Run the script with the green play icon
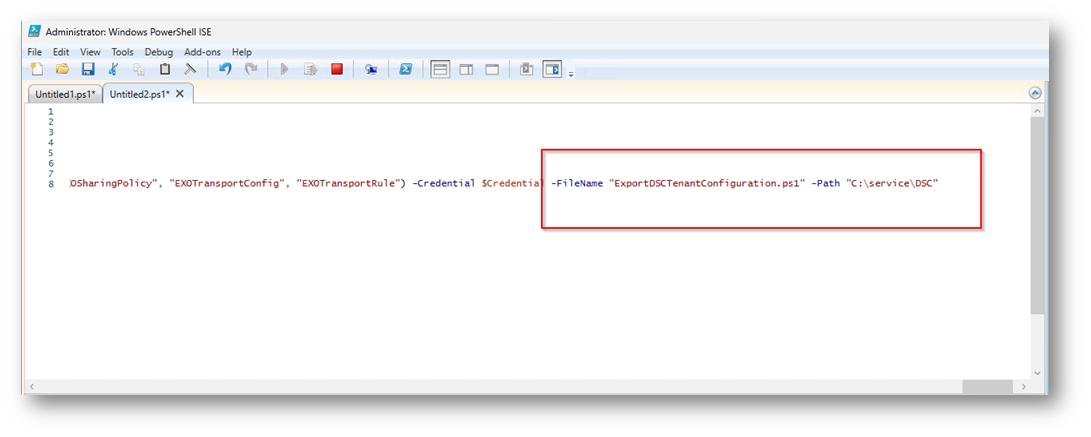 [x=284, y=69]
